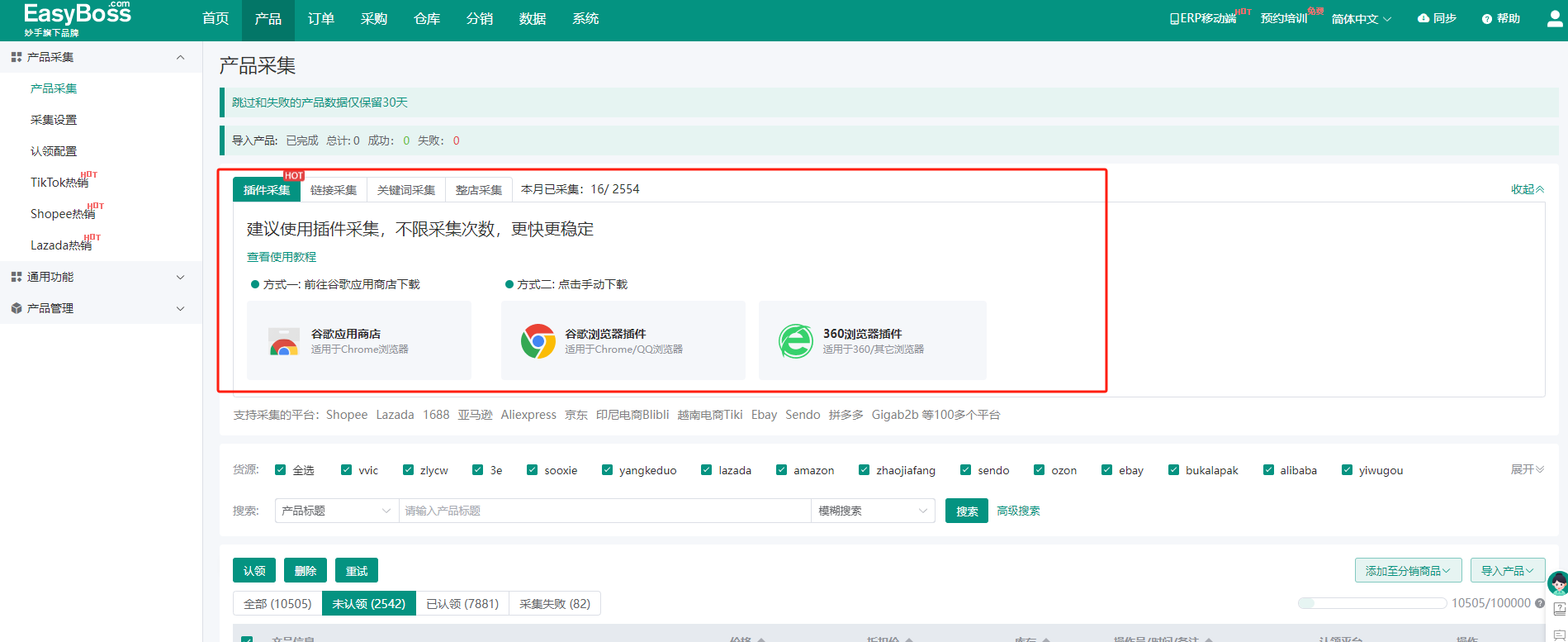This screenshot has width=1568, height=642.
Task: Select the 全部 (10505) tab
Action: 277,604
